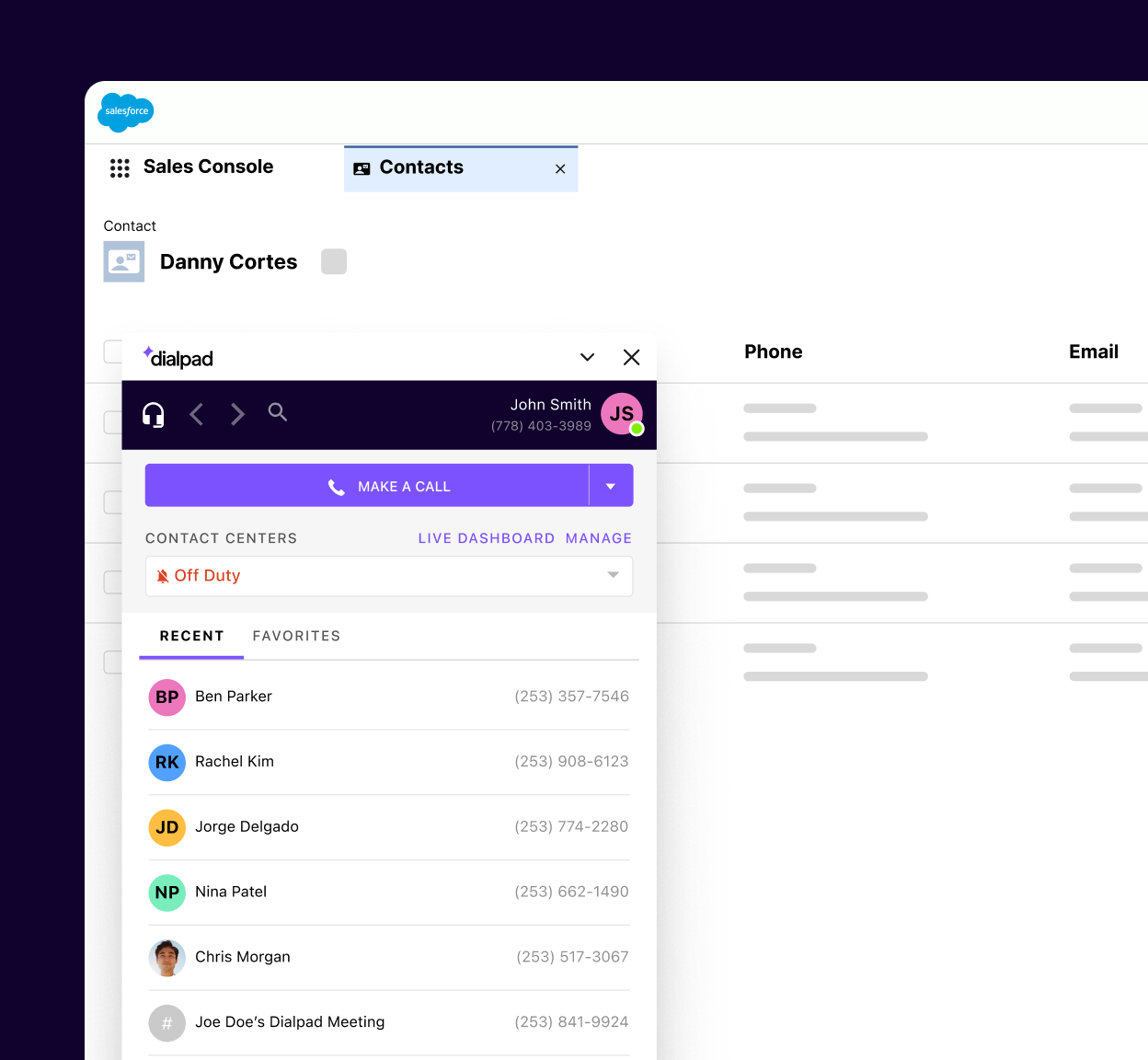The image size is (1148, 1060).
Task: Click the gray square beside Danny Cortes
Action: (334, 261)
